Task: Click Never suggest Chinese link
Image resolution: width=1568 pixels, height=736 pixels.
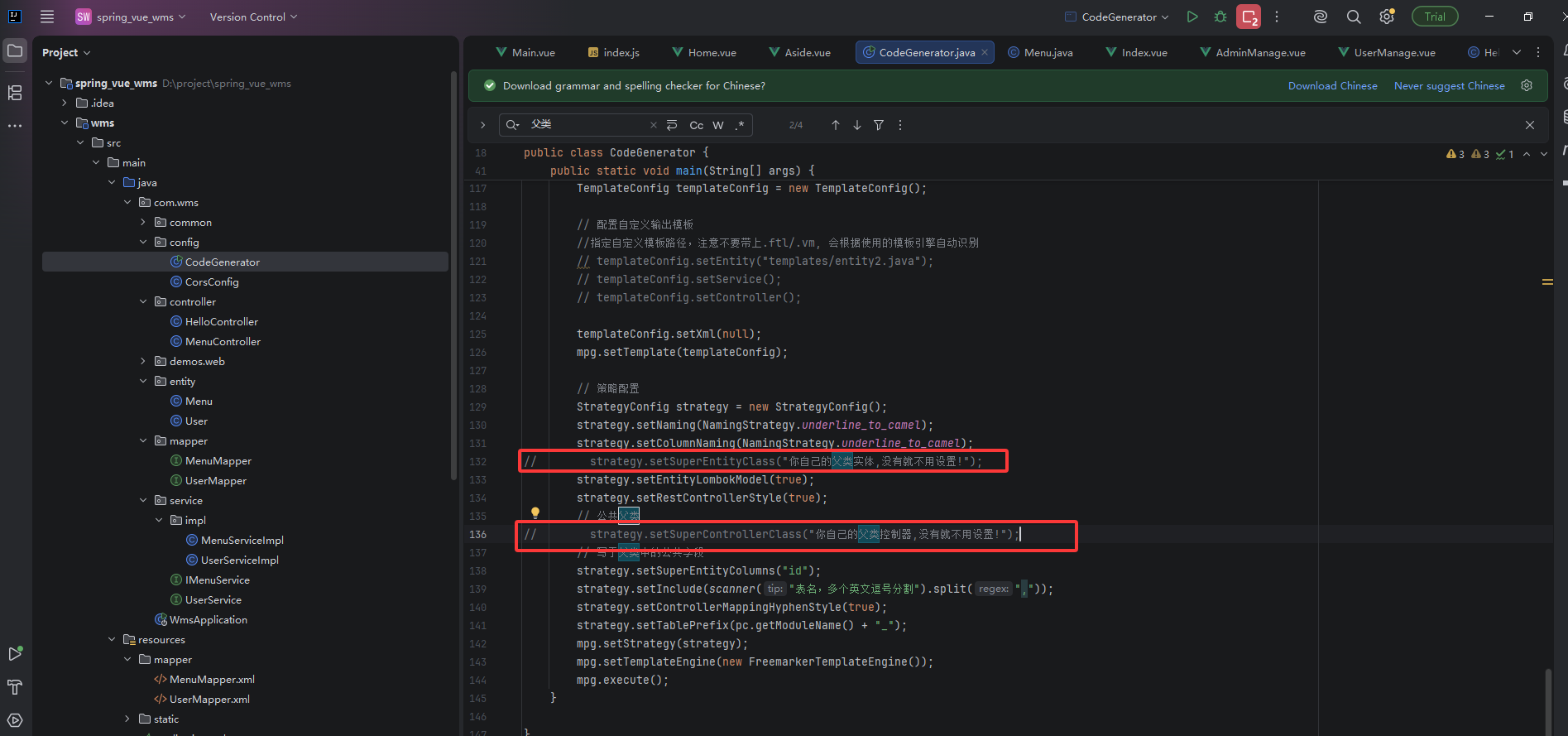Action: tap(1449, 85)
